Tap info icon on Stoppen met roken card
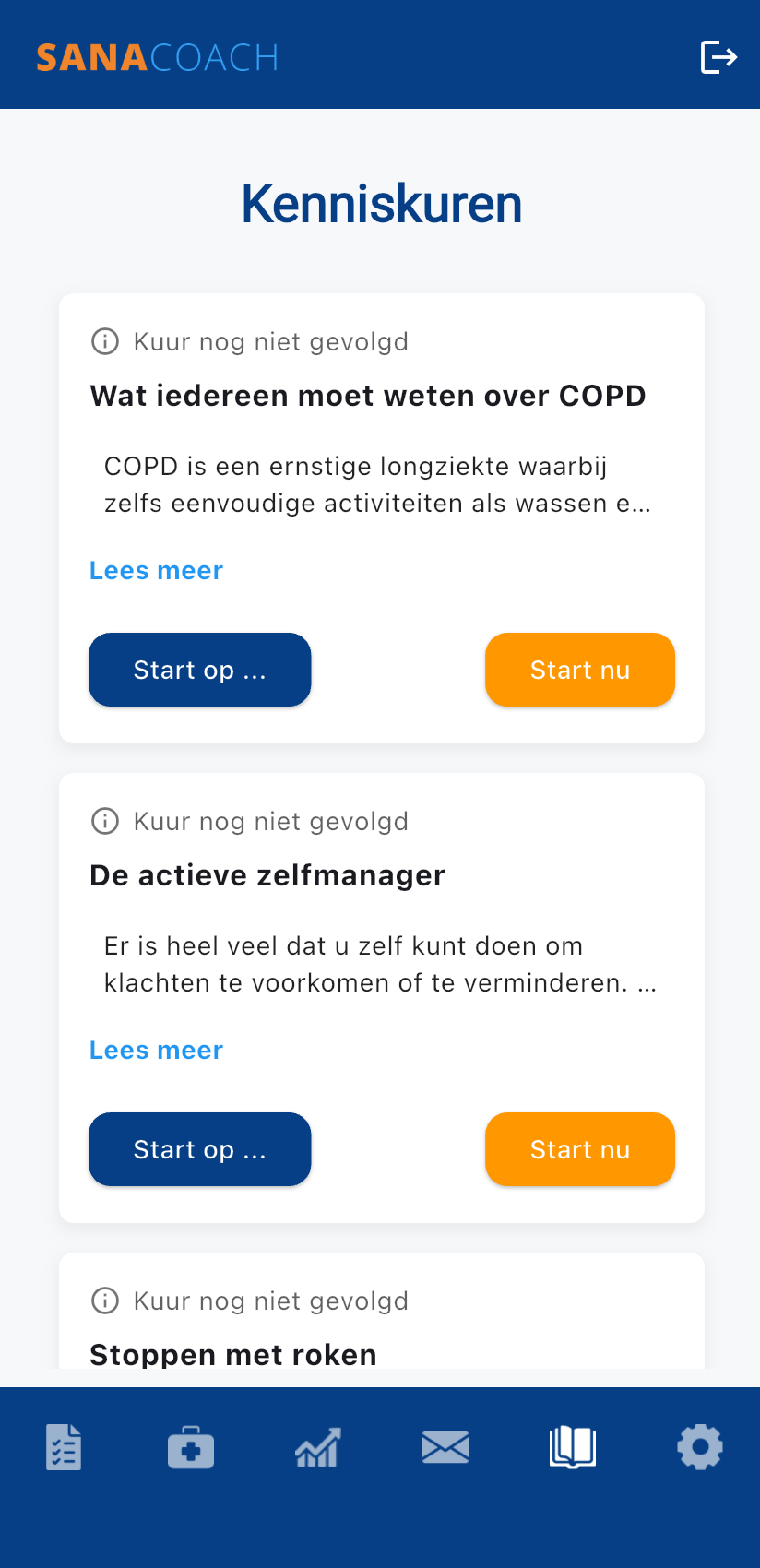The width and height of the screenshot is (760, 1568). tap(105, 1301)
